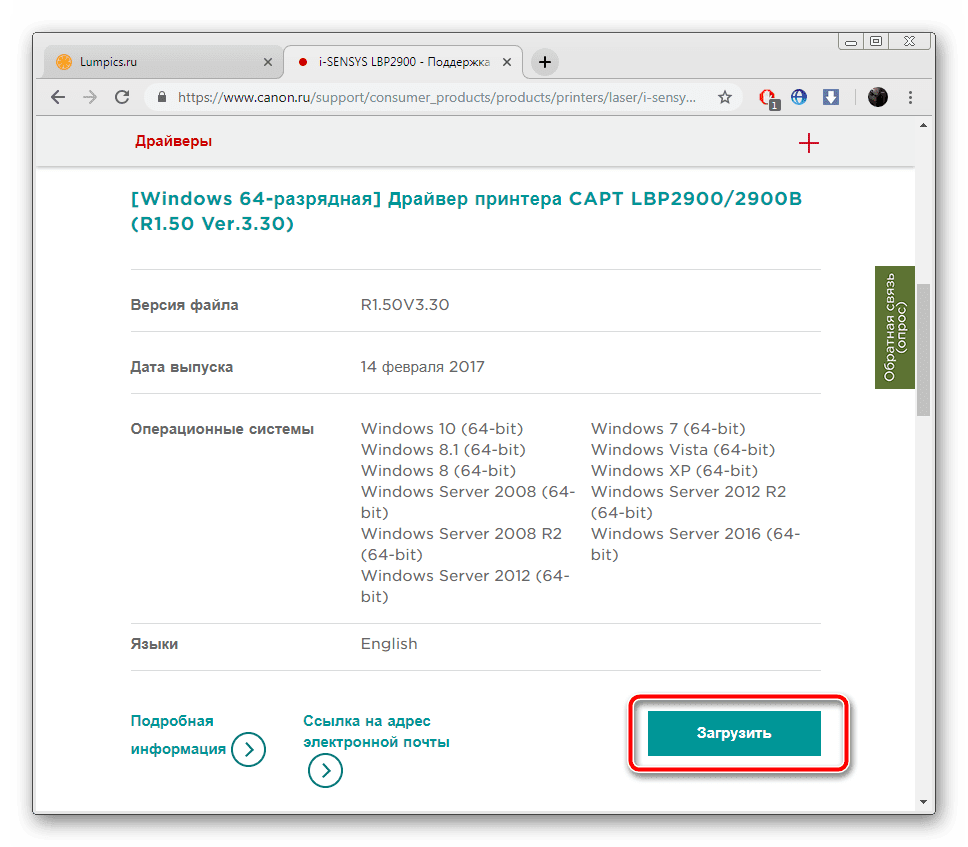Screen dimensions: 968x847
Task: Click Windows 10 (64-bit) entry
Action: pyautogui.click(x=442, y=428)
